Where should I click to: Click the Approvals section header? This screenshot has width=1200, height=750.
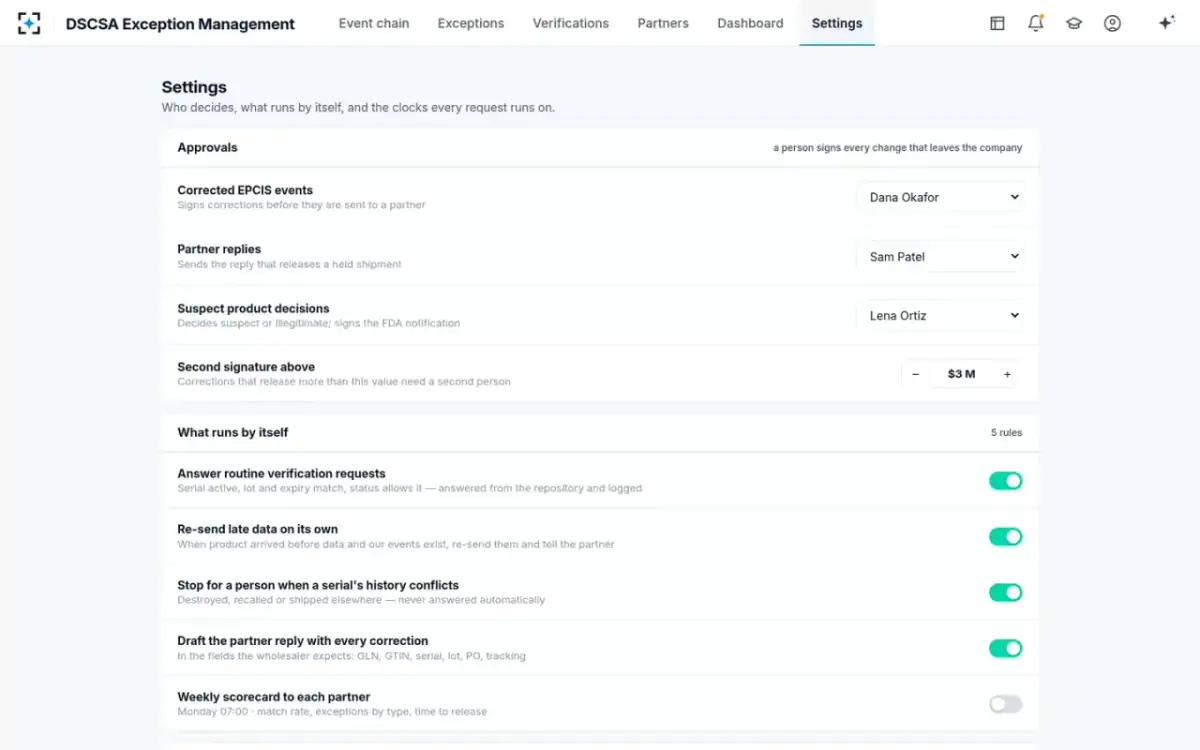pos(208,147)
